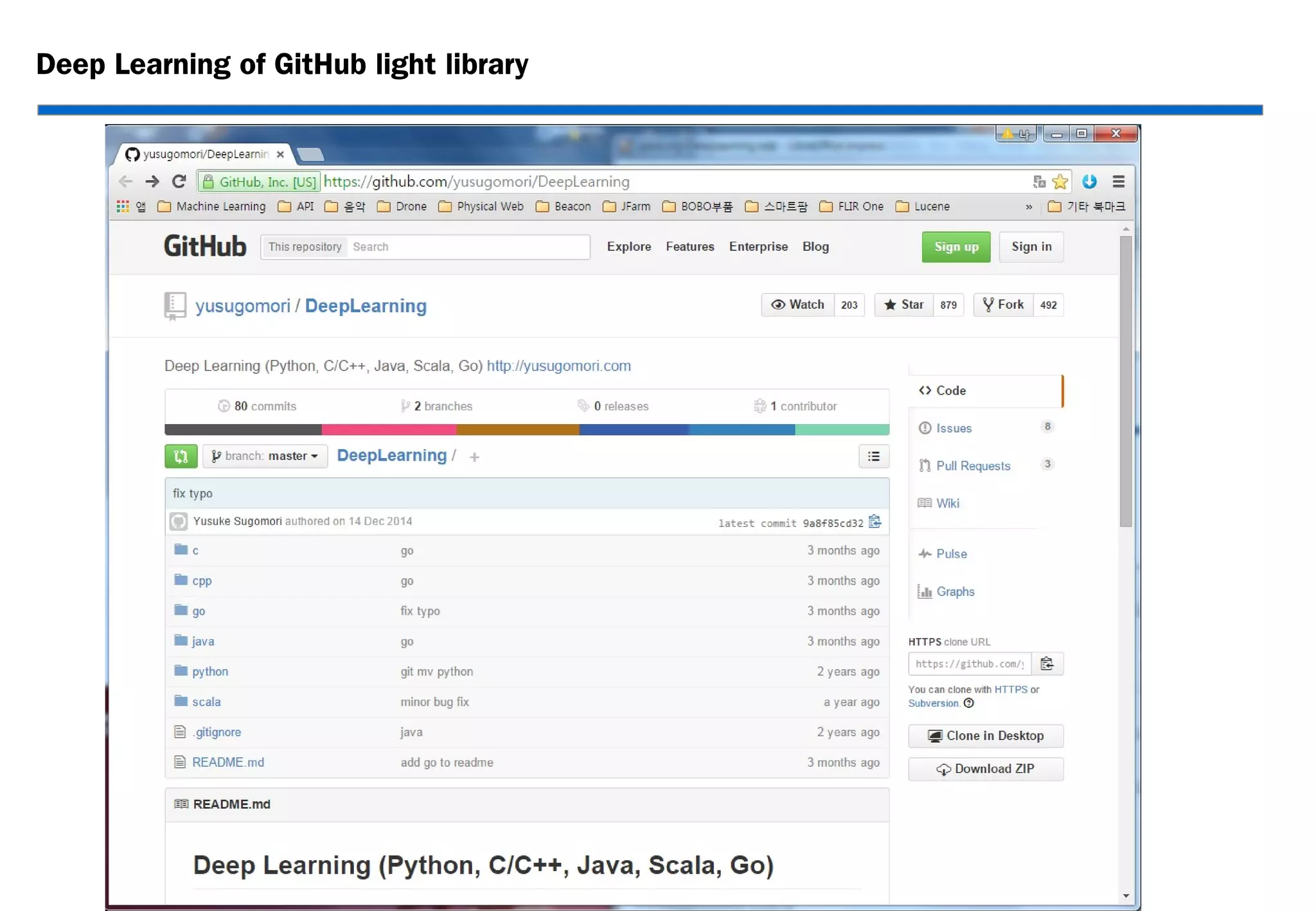The image size is (1316, 911).
Task: Click the Sign in button
Action: (1031, 247)
